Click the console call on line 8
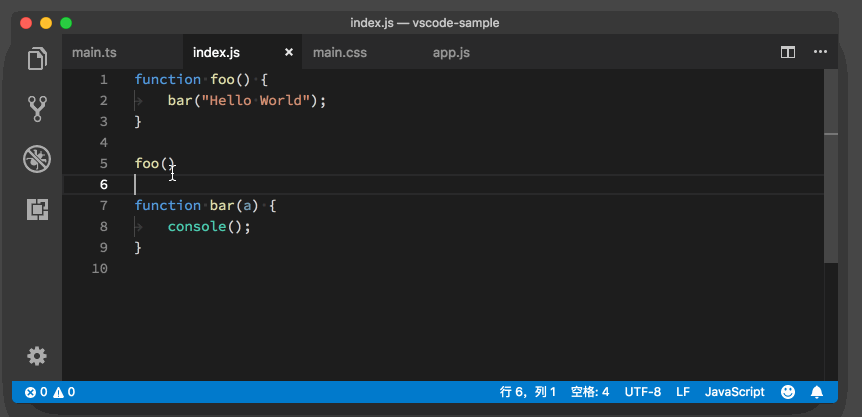 [197, 226]
